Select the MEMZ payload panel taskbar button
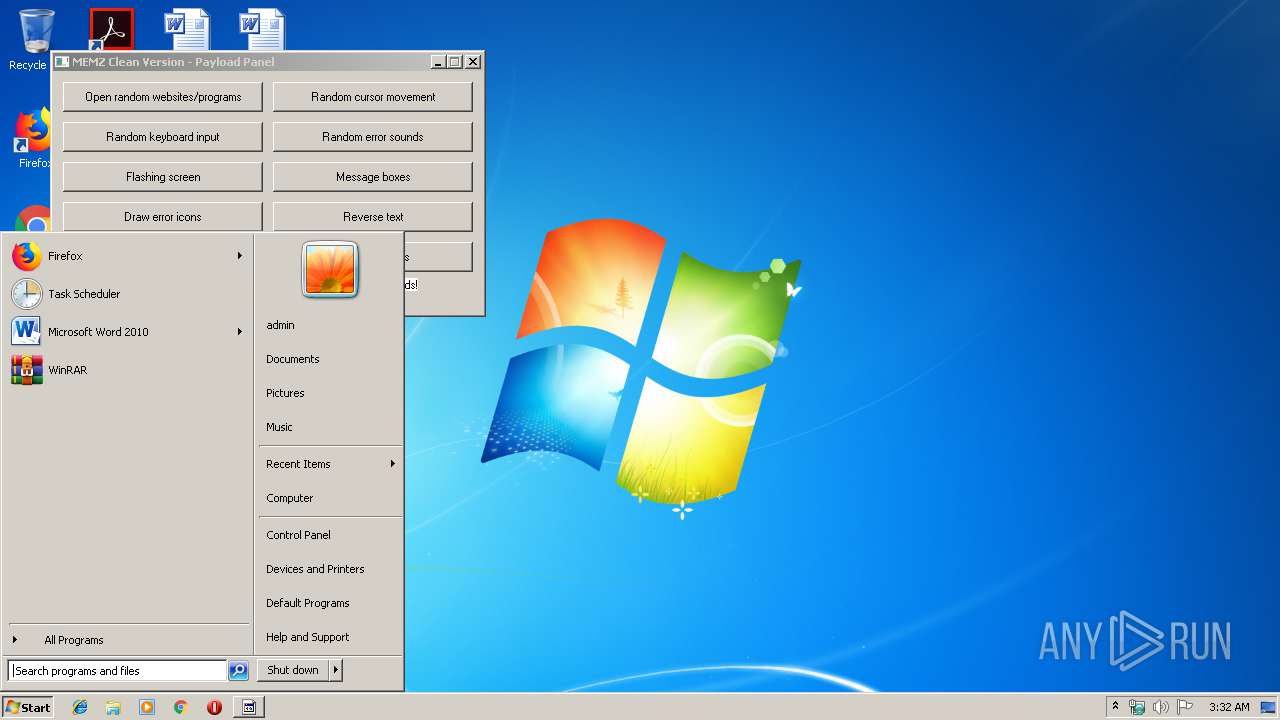The image size is (1280, 720). 249,707
